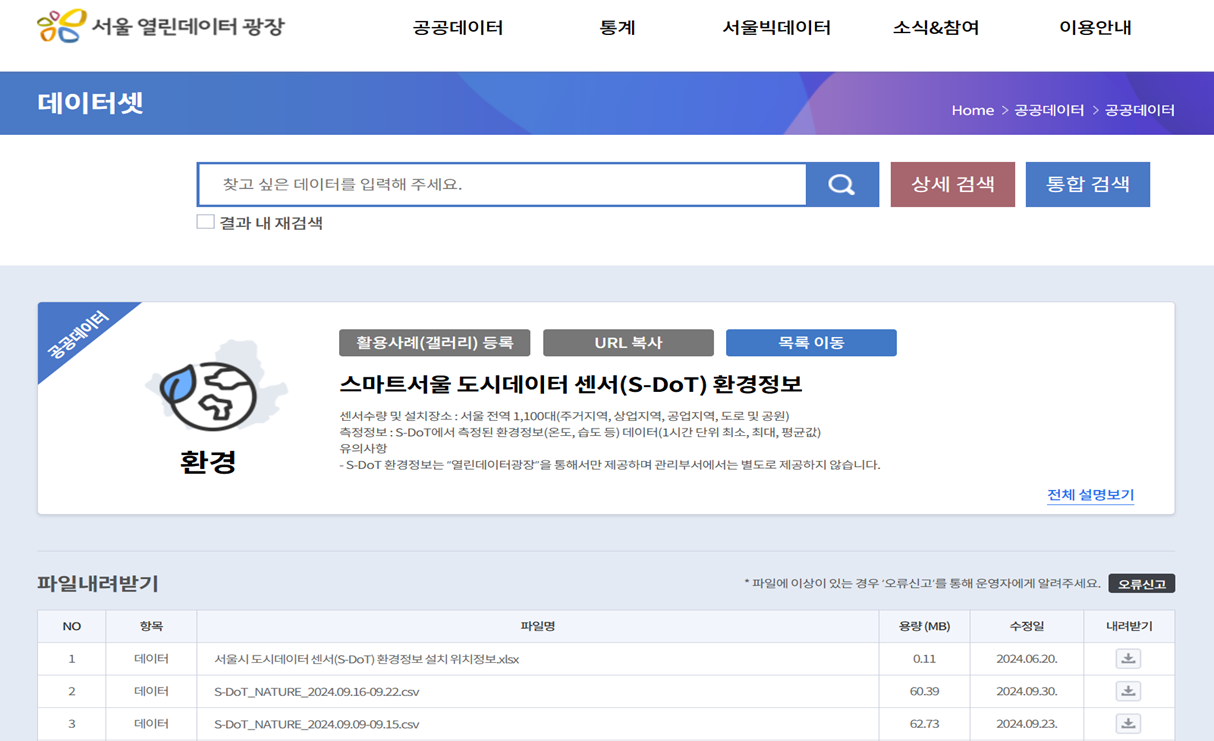Viewport: 1214px width, 741px height.
Task: Click the 용량(MB) column header
Action: coord(924,626)
